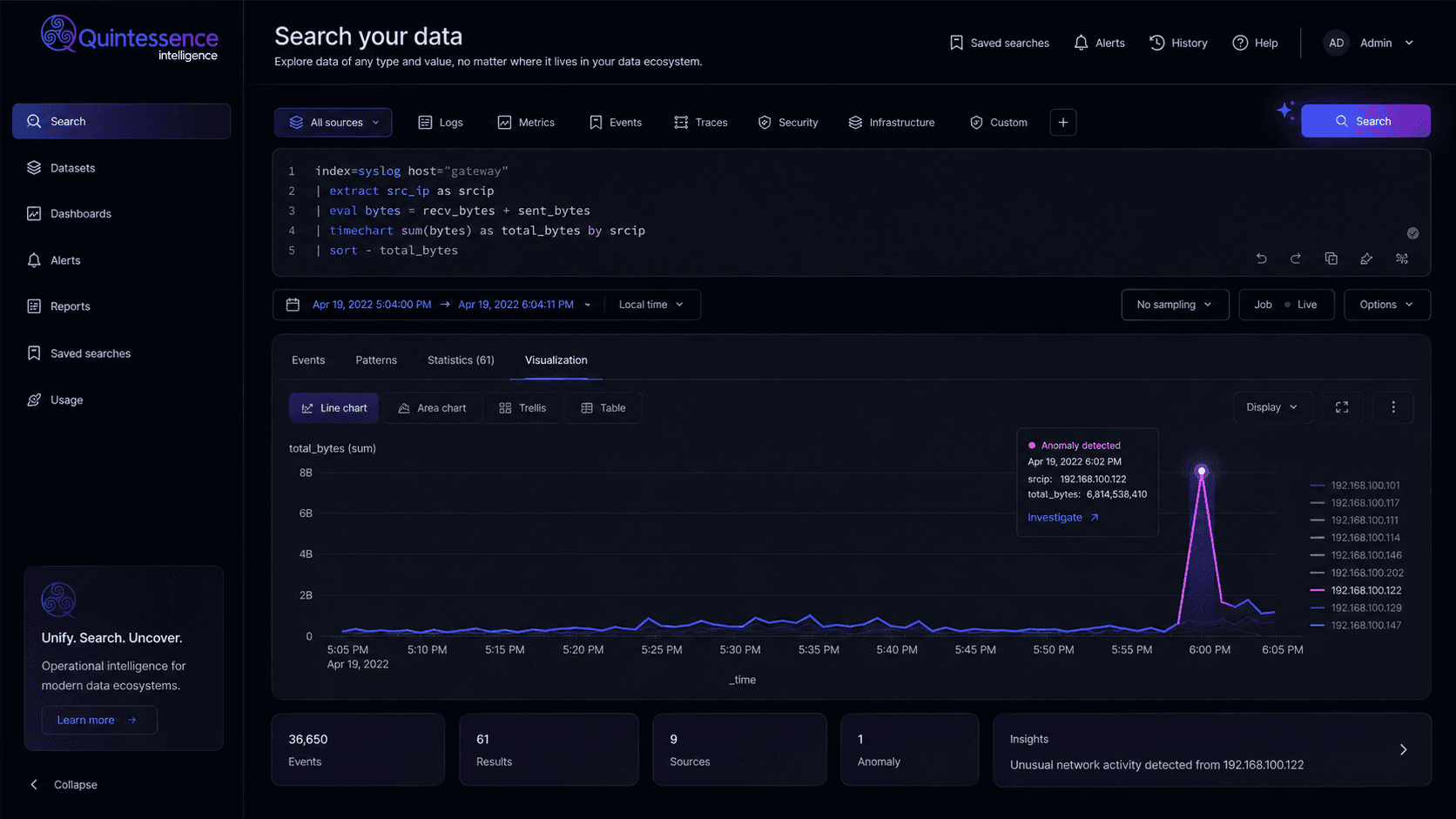Collapse the sidebar
Screen dimensions: 1456x819
tap(63, 785)
